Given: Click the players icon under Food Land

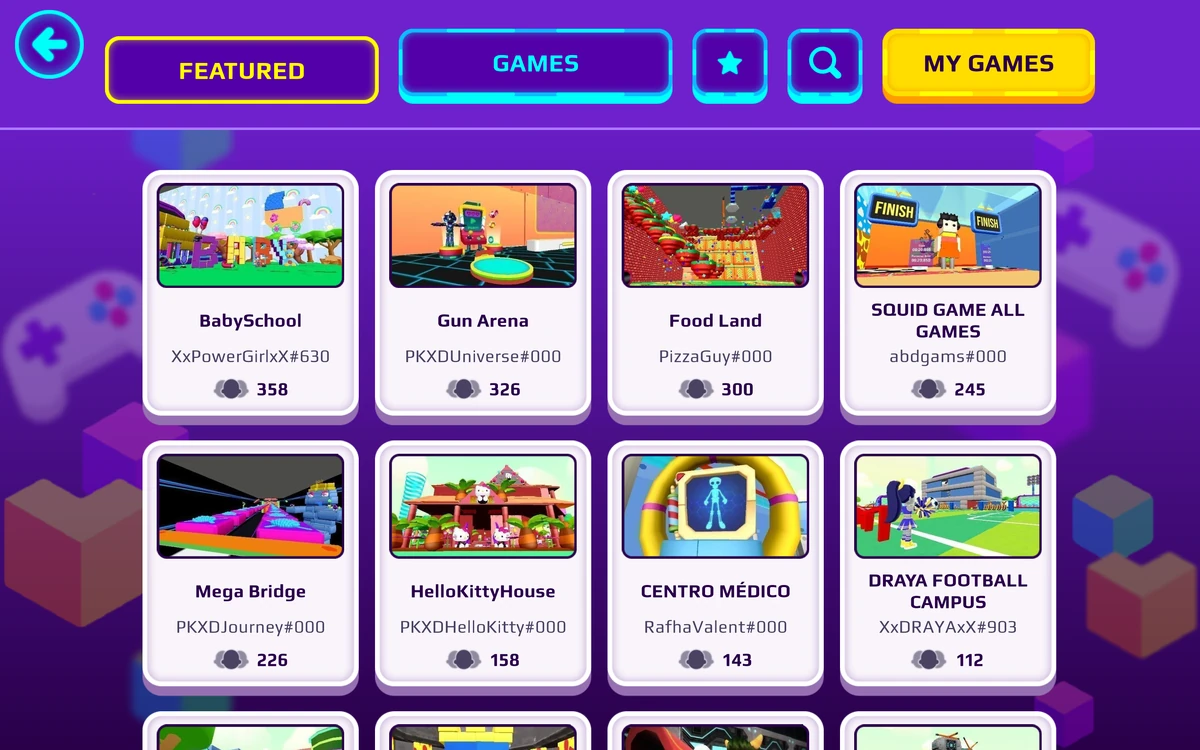Looking at the screenshot, I should [696, 389].
